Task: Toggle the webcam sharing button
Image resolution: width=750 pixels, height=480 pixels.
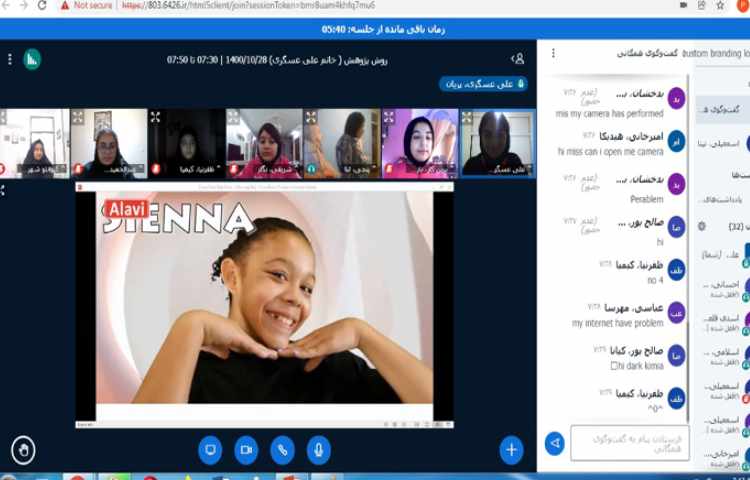Action: pyautogui.click(x=246, y=450)
